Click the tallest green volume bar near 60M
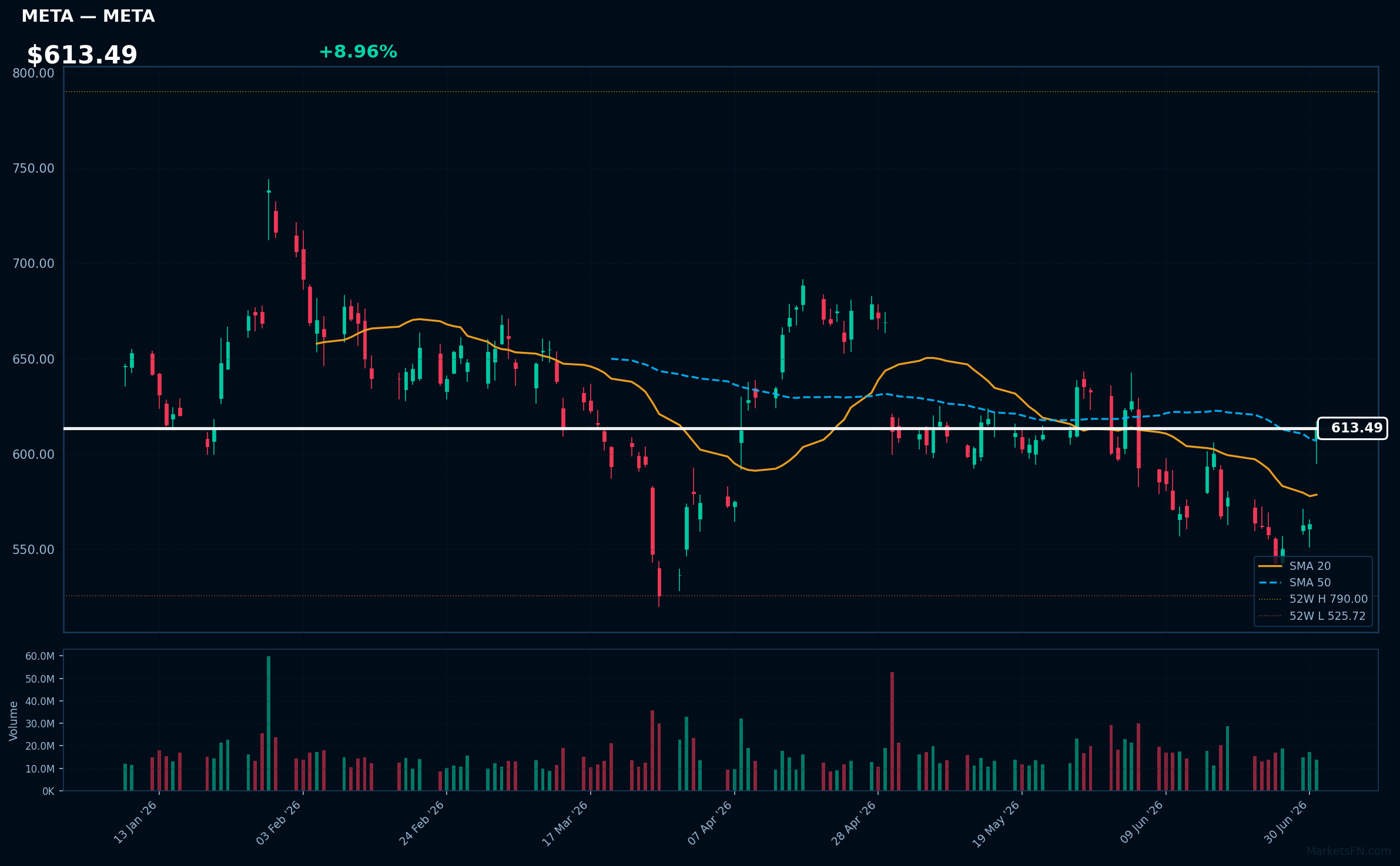The image size is (1400, 866). click(269, 723)
